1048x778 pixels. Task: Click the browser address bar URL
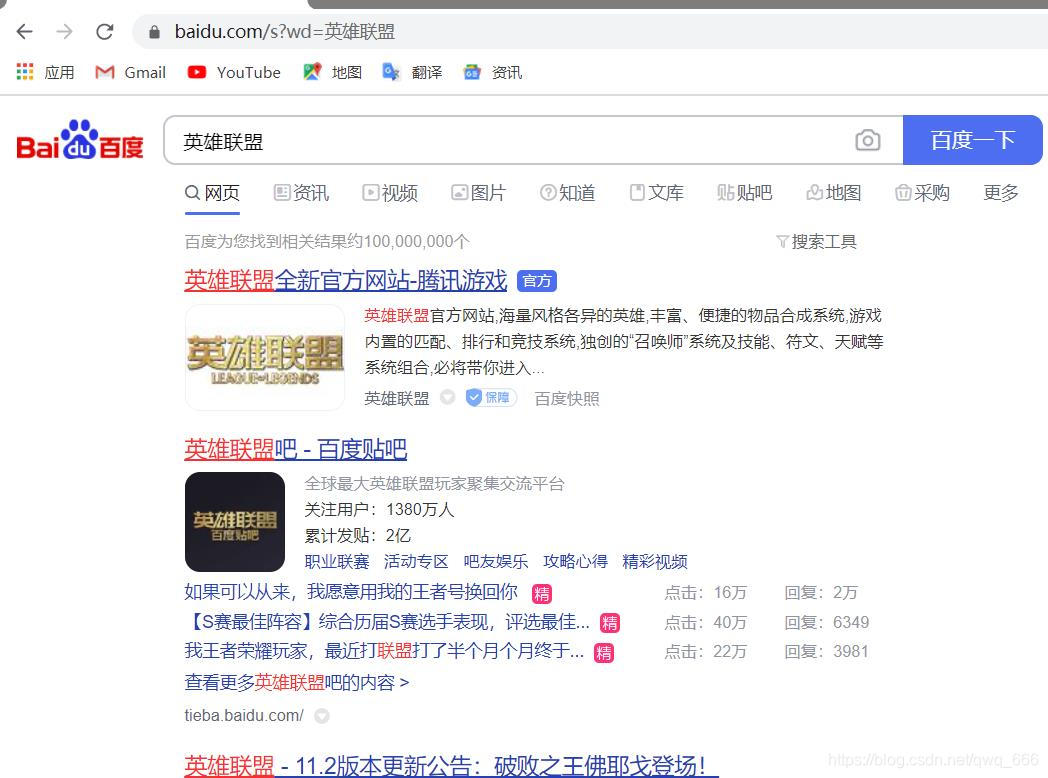coord(284,31)
